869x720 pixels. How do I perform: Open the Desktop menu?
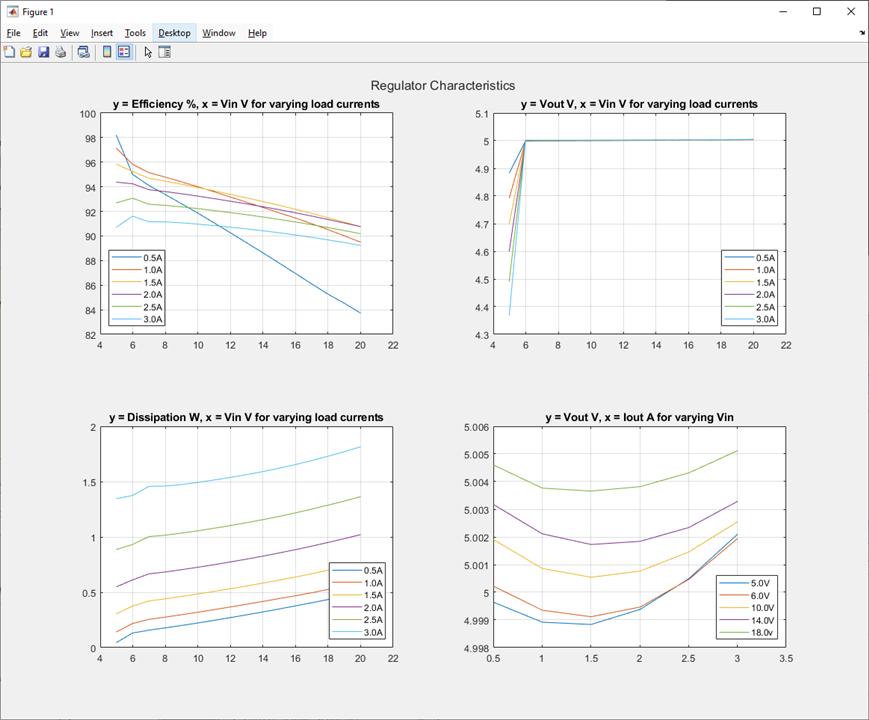[174, 33]
